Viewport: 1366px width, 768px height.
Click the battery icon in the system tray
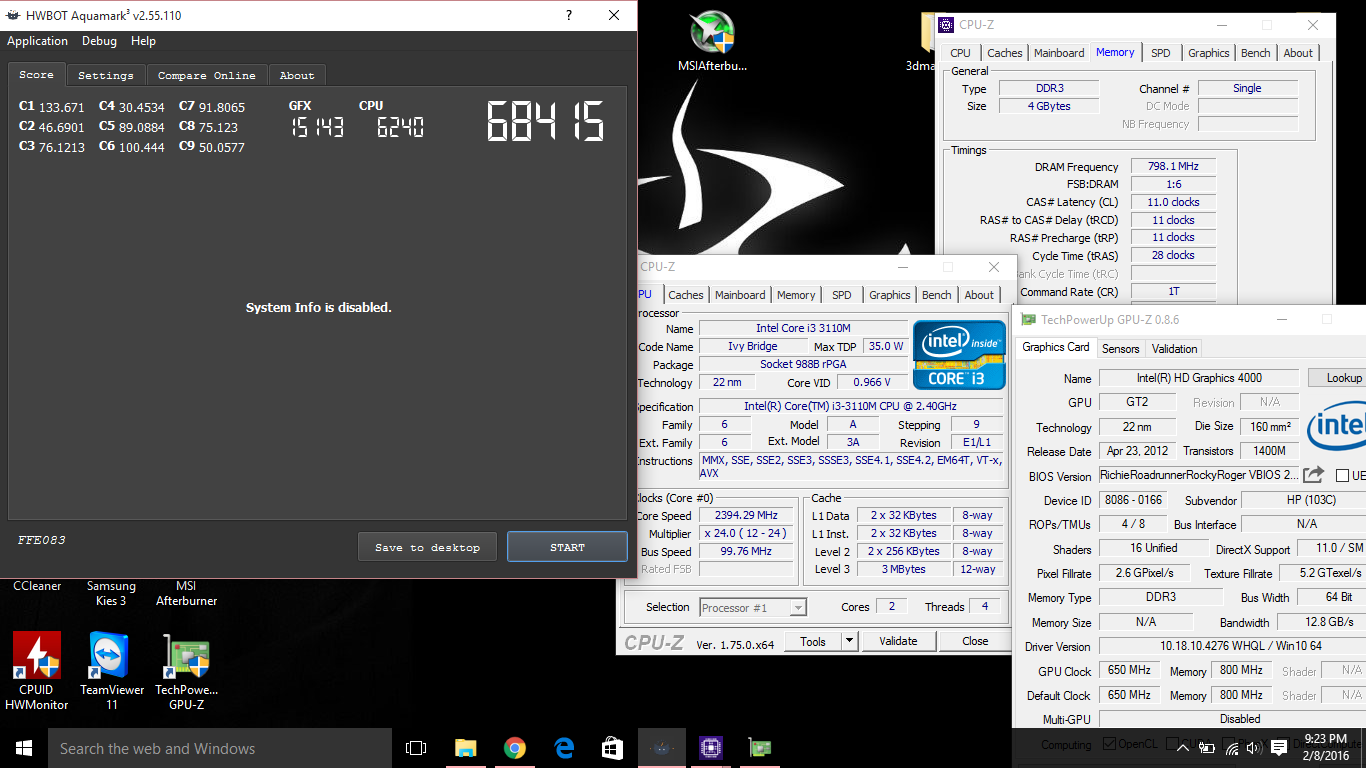[x=1208, y=747]
